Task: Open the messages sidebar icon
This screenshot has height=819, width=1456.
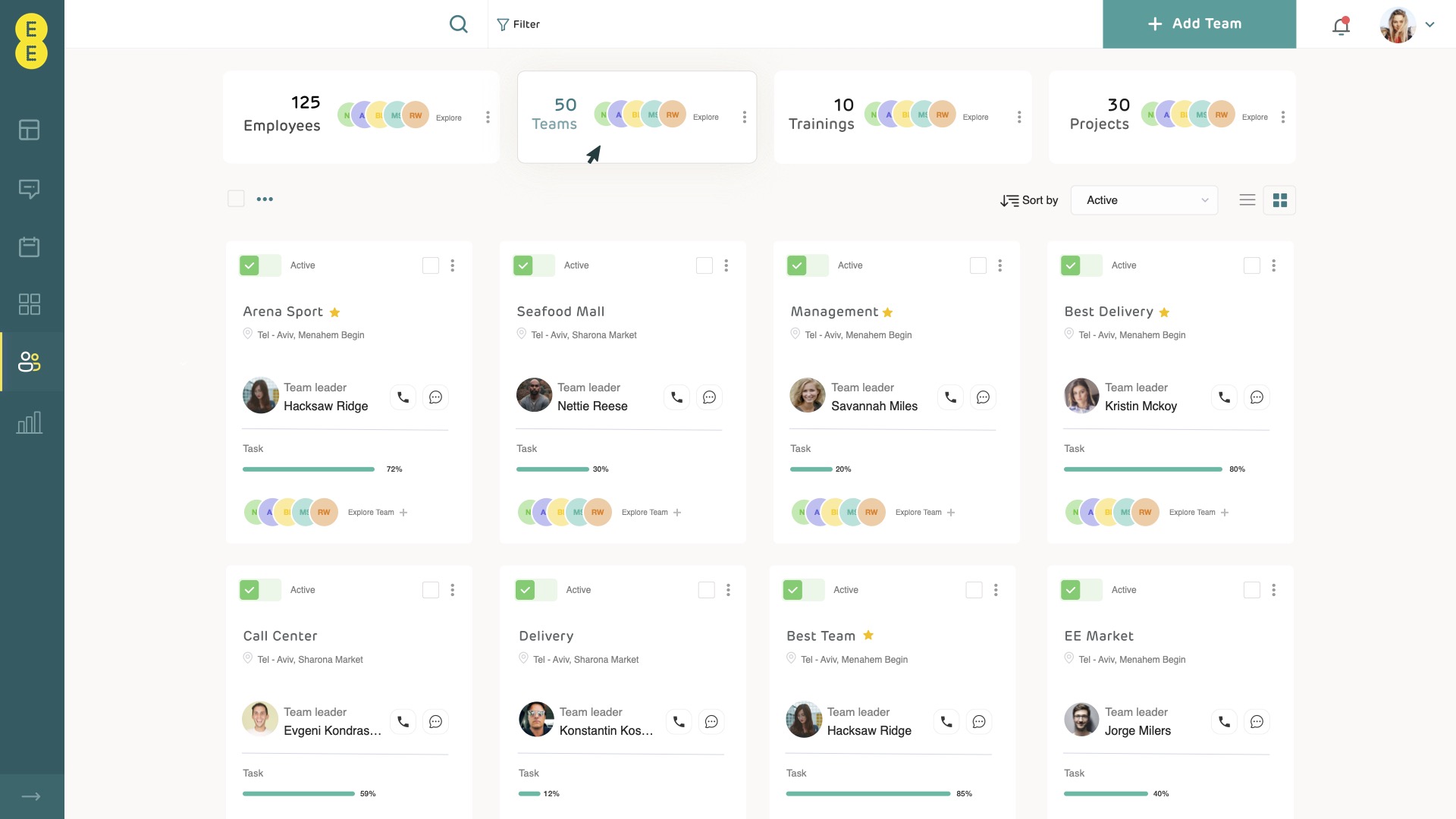Action: pos(30,189)
